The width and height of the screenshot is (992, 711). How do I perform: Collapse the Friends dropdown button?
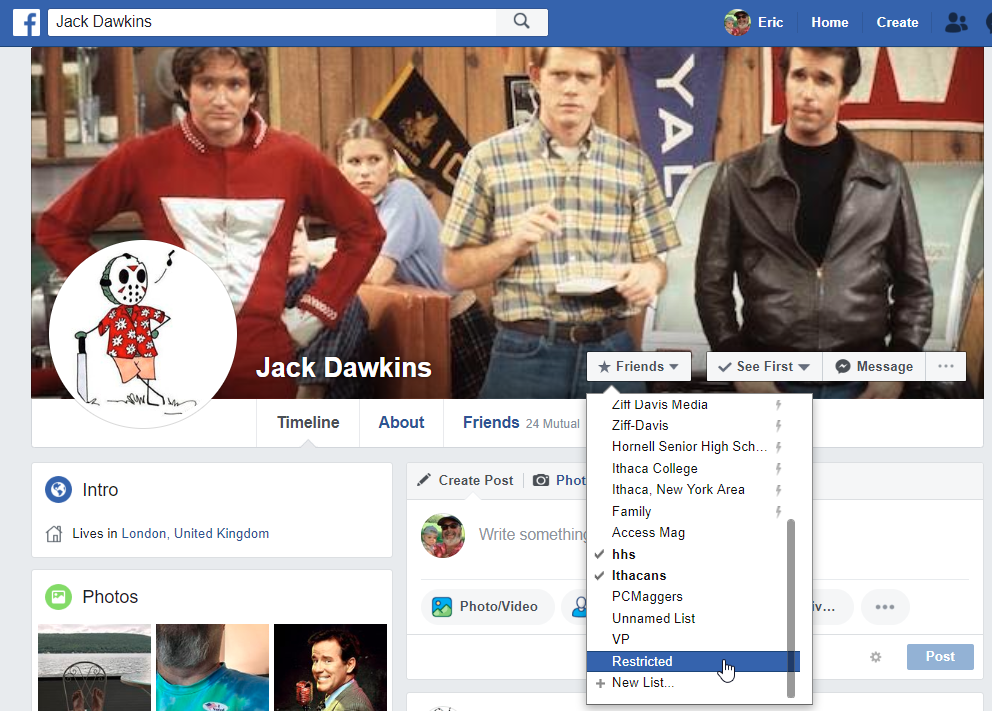click(x=638, y=367)
